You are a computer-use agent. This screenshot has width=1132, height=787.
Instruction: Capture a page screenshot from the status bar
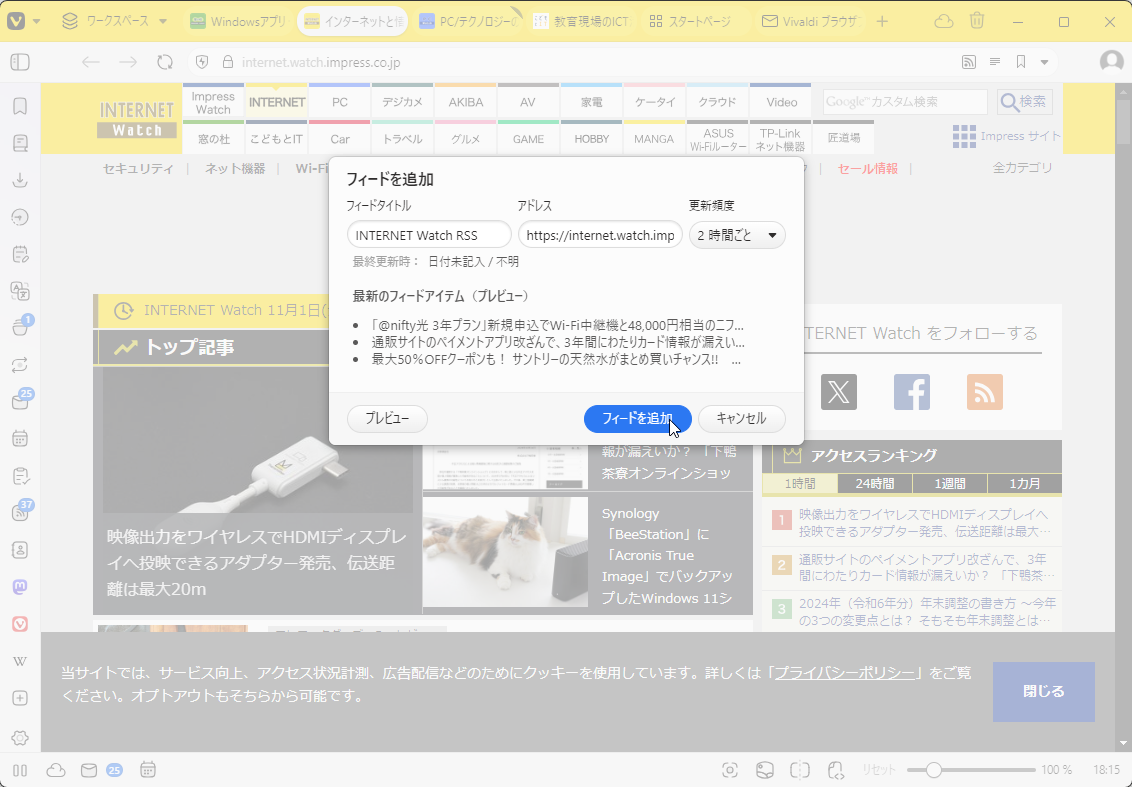pos(729,770)
